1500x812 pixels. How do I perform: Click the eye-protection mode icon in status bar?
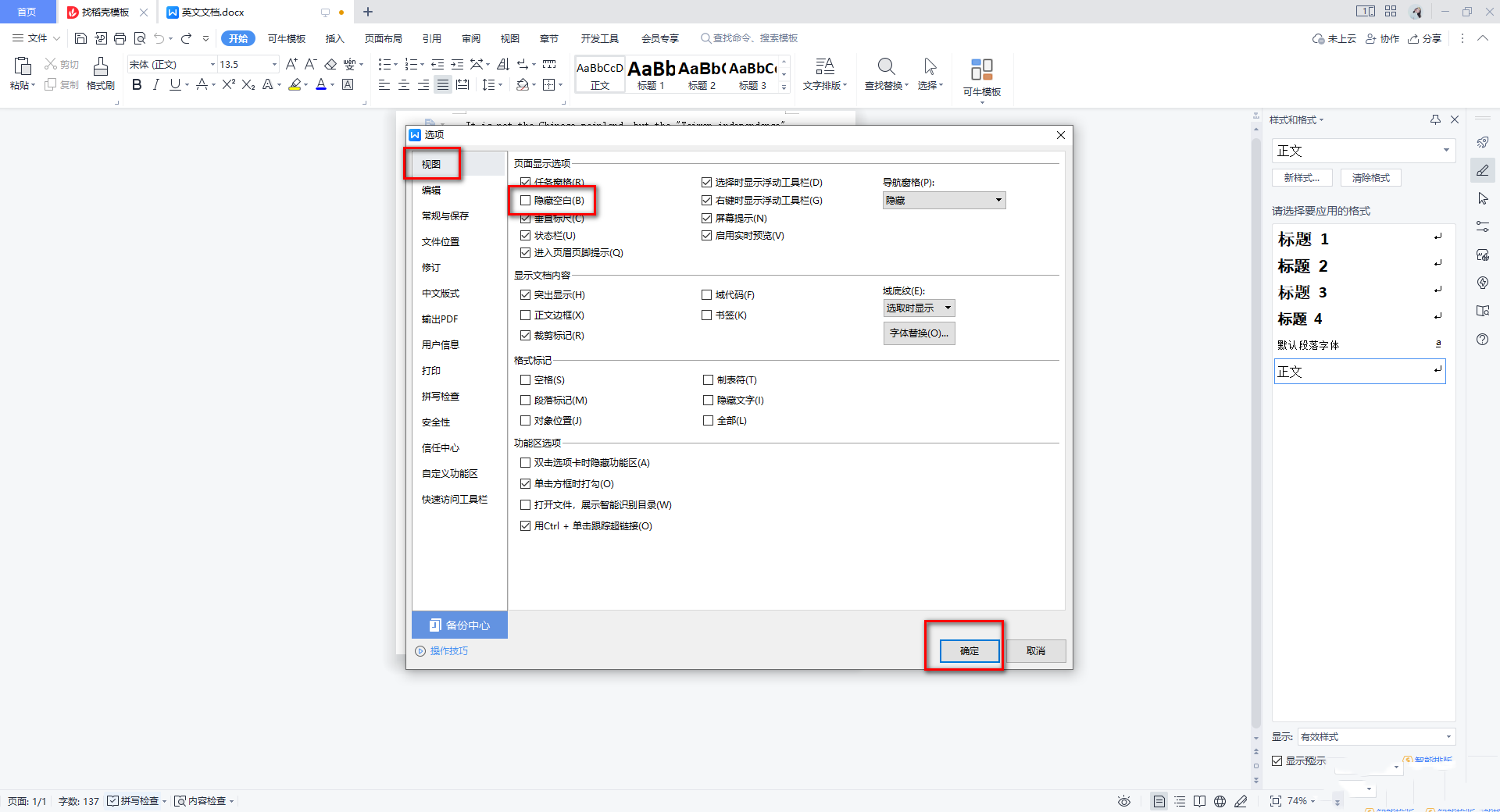pyautogui.click(x=1123, y=801)
